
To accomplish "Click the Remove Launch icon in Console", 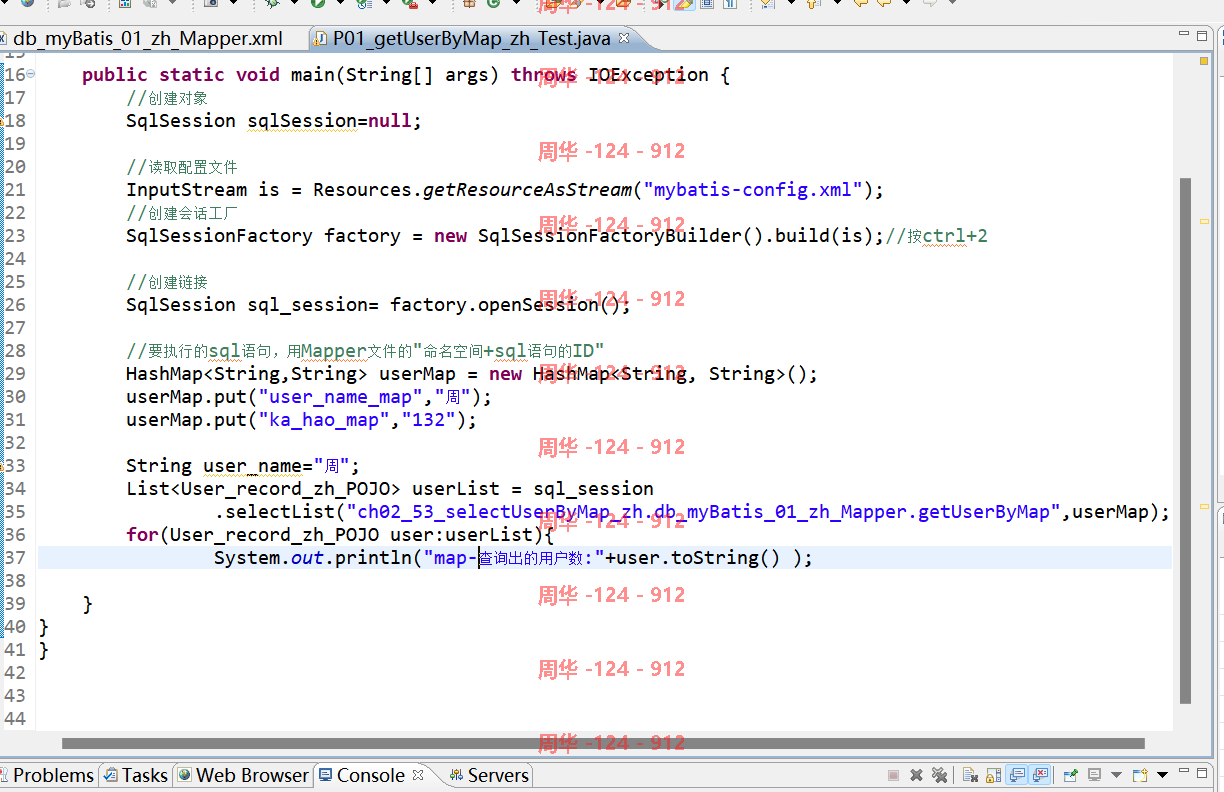I will click(x=916, y=775).
